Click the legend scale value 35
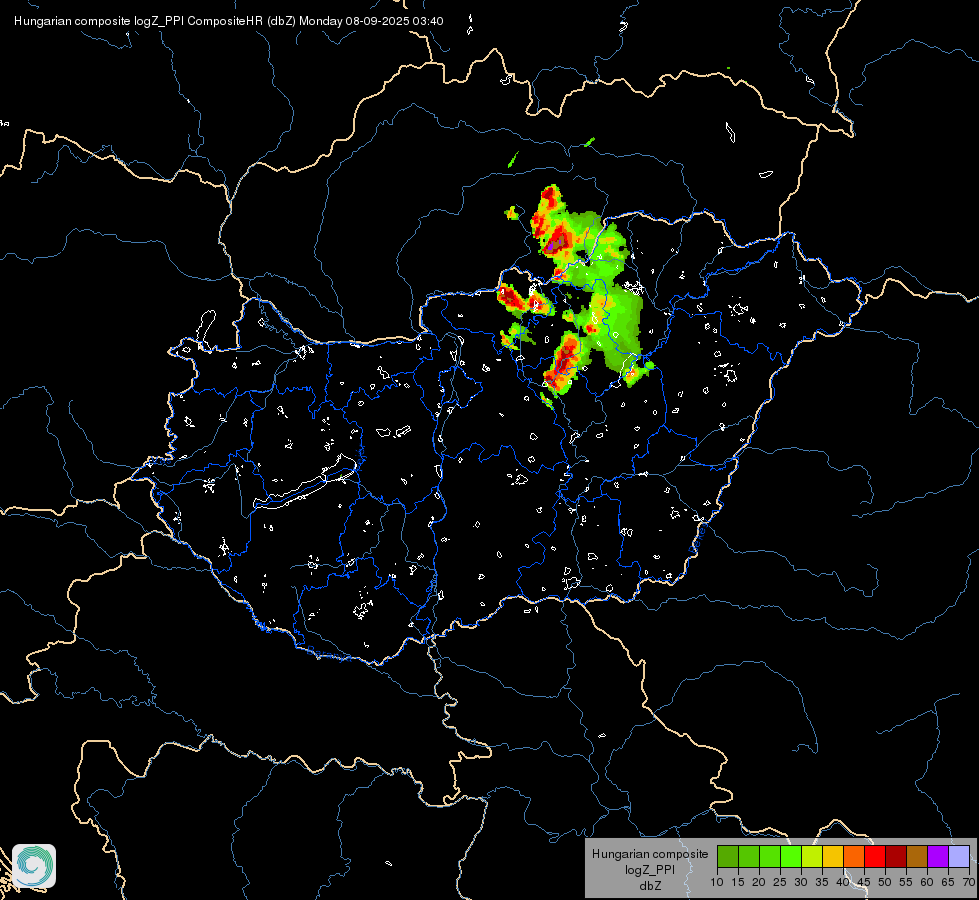979x900 pixels. [822, 883]
